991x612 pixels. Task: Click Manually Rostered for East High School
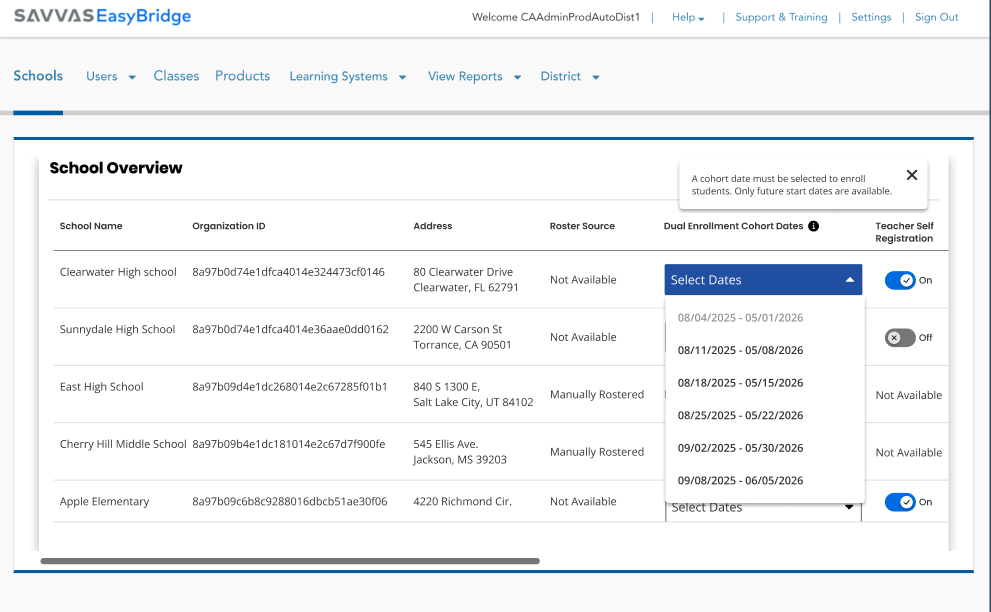597,395
